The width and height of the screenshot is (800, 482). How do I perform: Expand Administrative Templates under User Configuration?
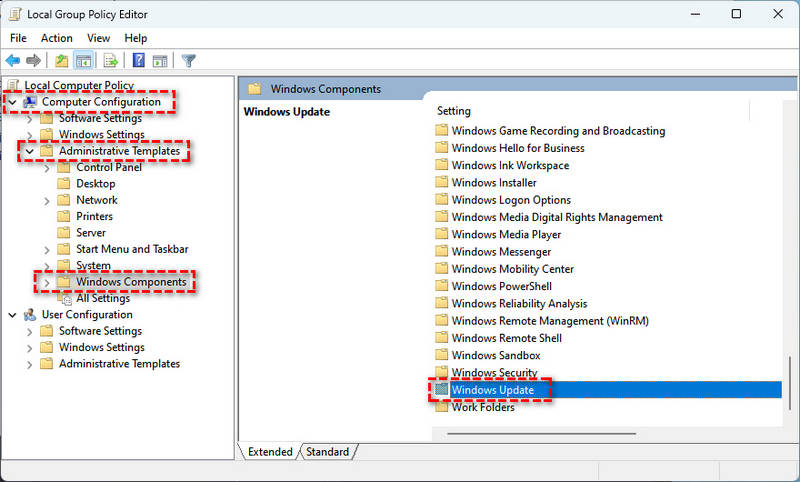30,364
